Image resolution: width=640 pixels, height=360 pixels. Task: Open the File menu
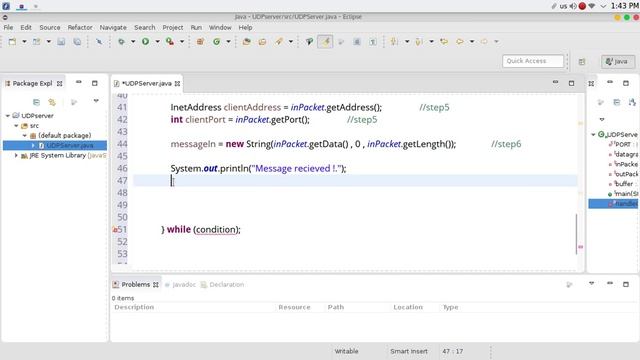pos(8,27)
